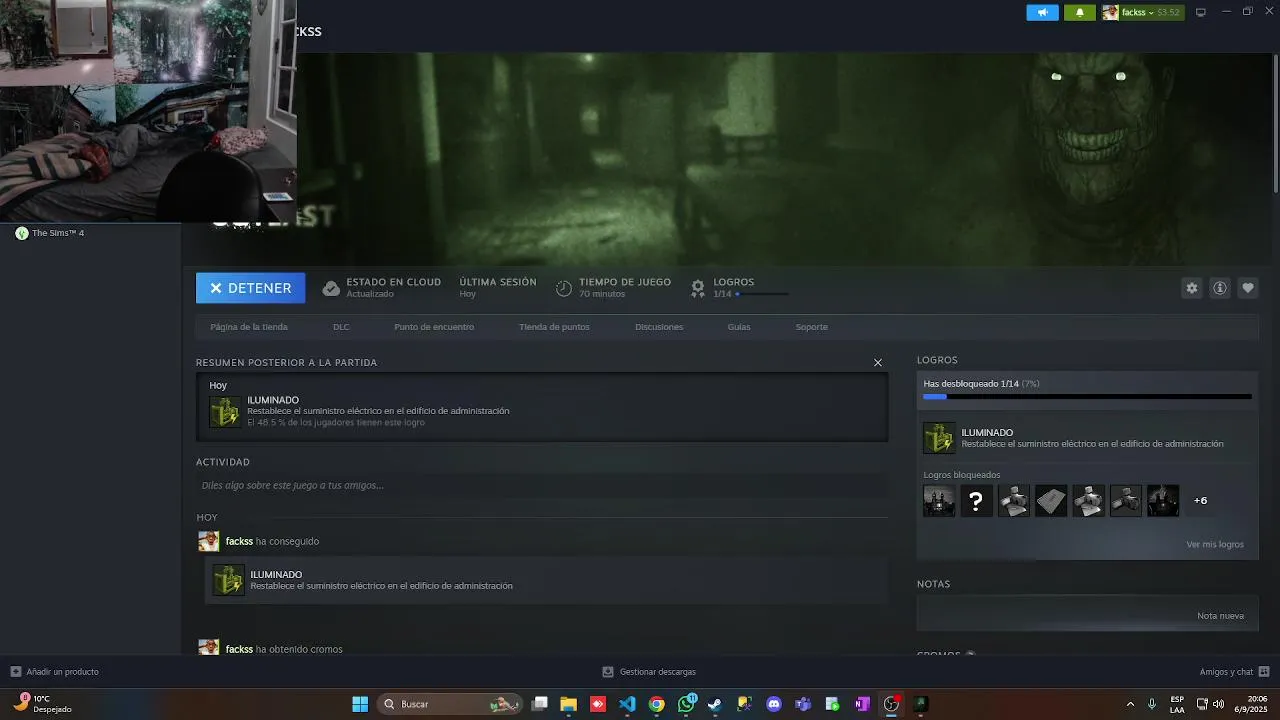
Task: Click seventh locked achievement icon
Action: pyautogui.click(x=1163, y=501)
